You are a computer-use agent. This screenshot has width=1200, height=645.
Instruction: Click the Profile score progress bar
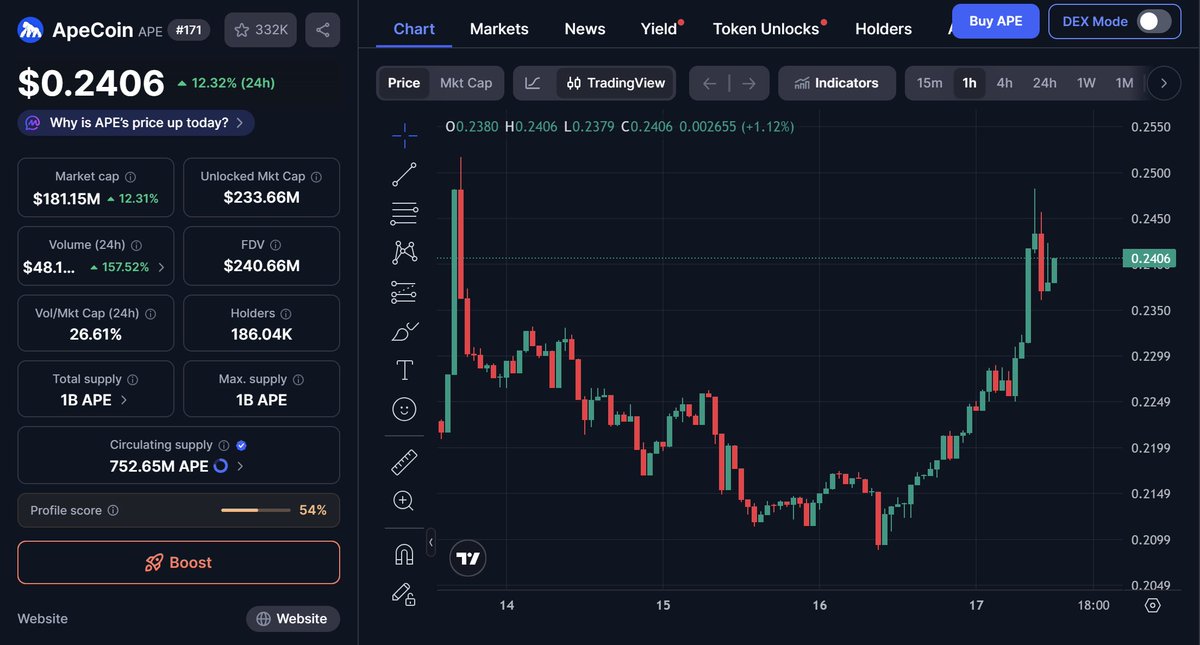pyautogui.click(x=254, y=510)
